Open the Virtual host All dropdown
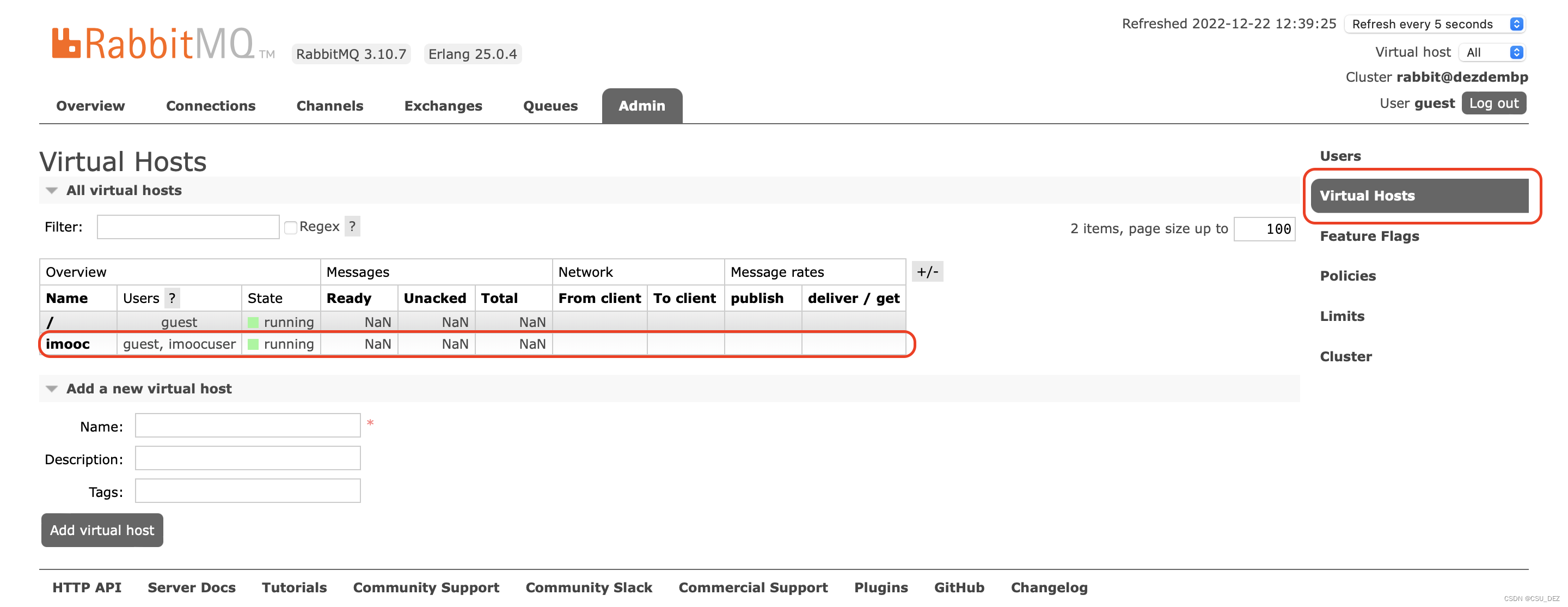 click(1492, 52)
